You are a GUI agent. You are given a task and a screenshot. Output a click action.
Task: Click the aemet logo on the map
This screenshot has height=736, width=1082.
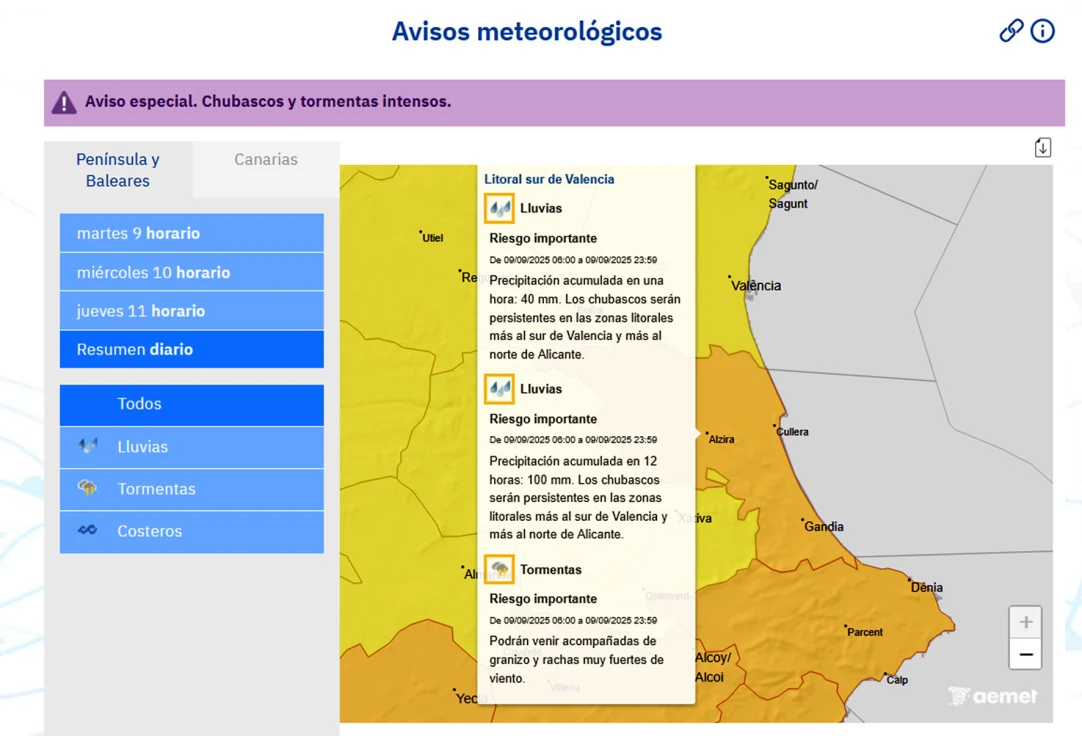point(992,696)
